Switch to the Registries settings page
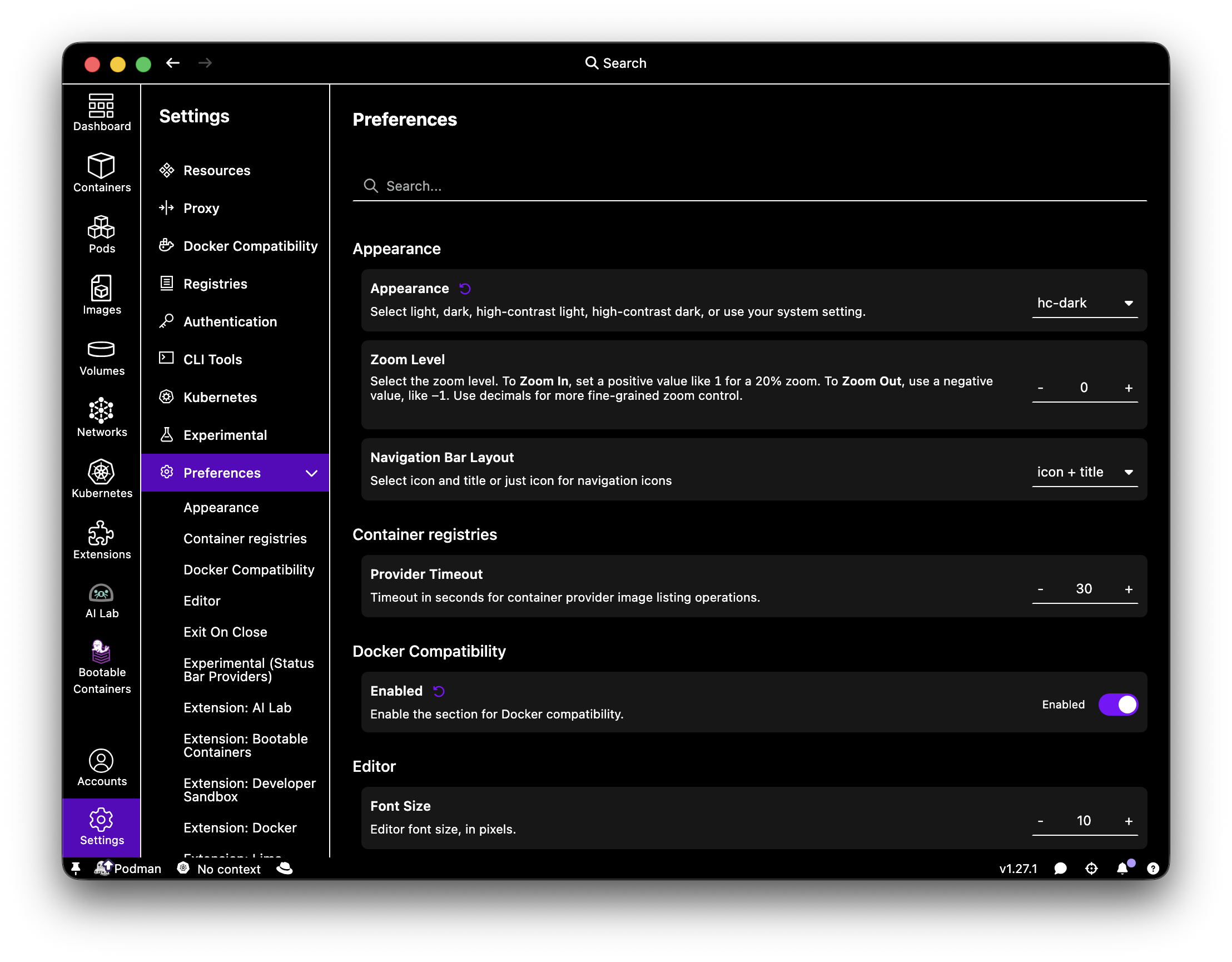Screen dimensions: 1232x962 215,283
